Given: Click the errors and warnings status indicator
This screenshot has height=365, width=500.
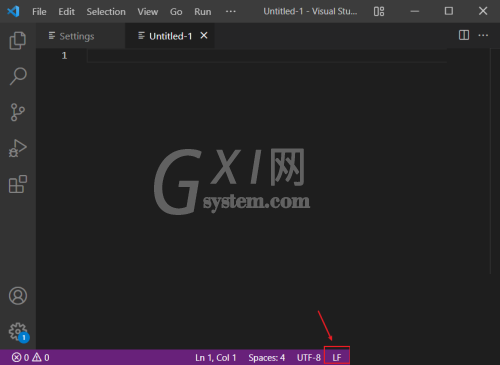Looking at the screenshot, I should coord(31,358).
